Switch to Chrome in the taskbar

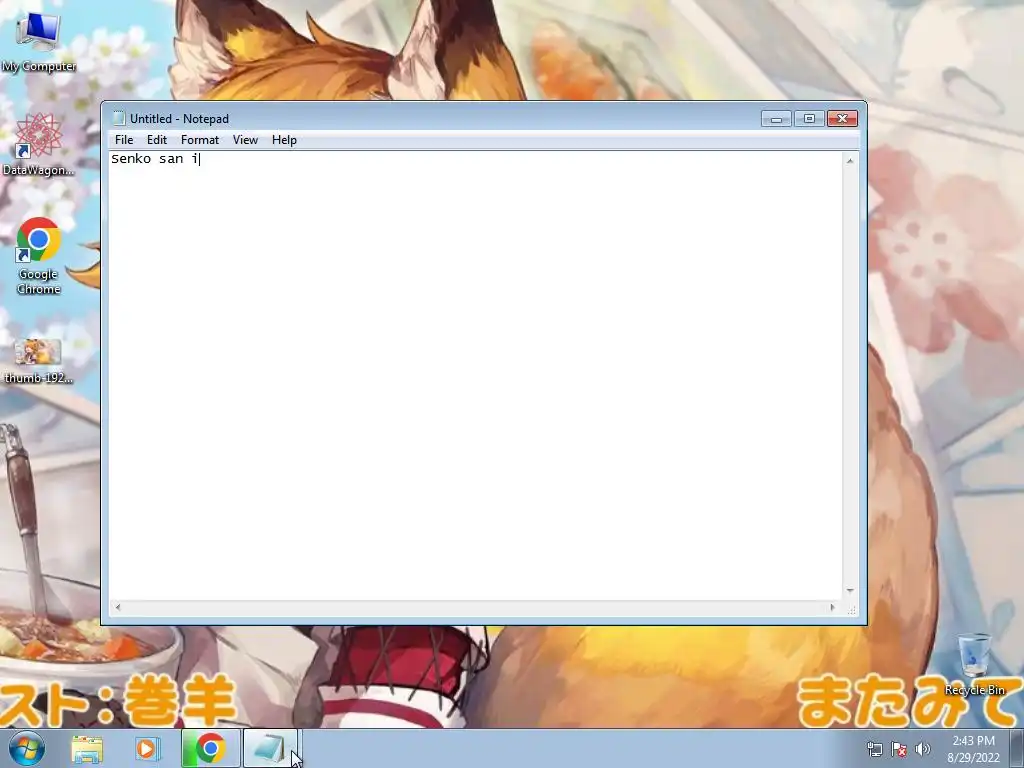(210, 748)
